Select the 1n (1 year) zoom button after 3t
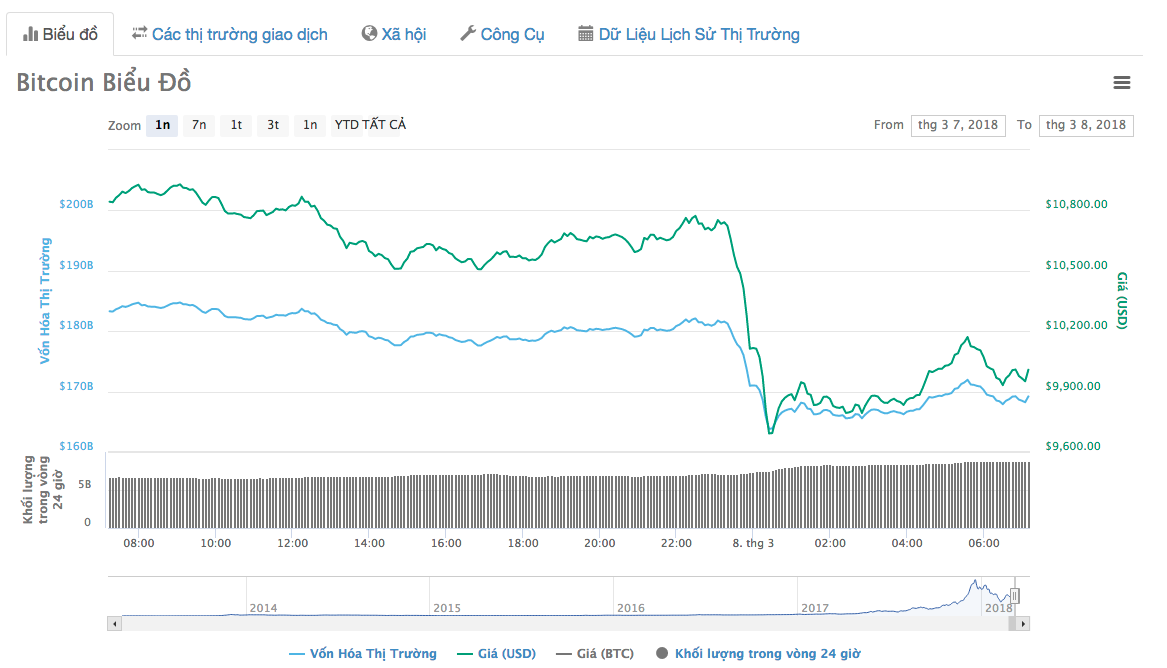The width and height of the screenshot is (1167, 668). click(x=310, y=125)
